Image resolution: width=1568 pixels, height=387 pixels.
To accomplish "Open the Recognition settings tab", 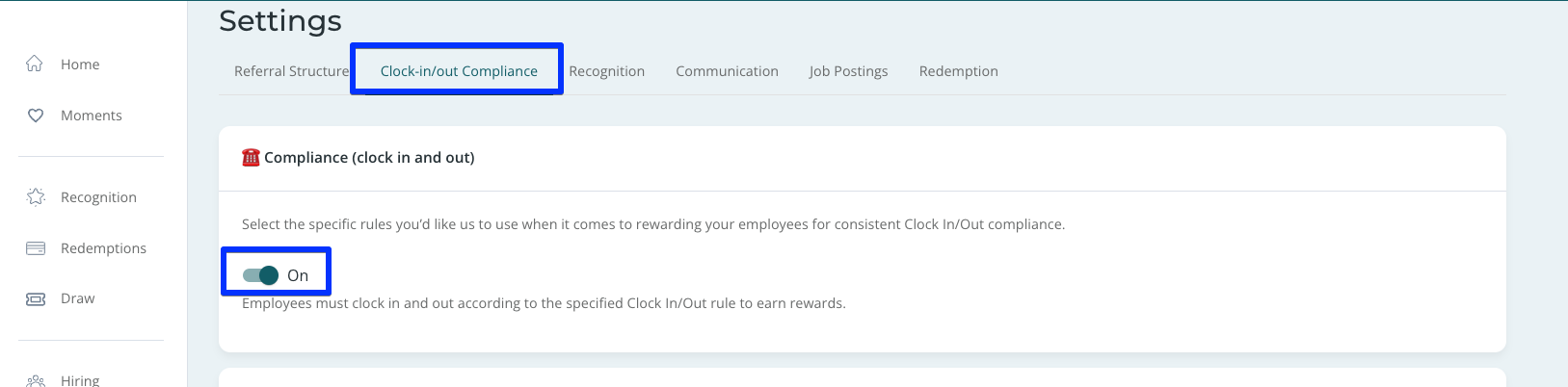I will tap(606, 71).
